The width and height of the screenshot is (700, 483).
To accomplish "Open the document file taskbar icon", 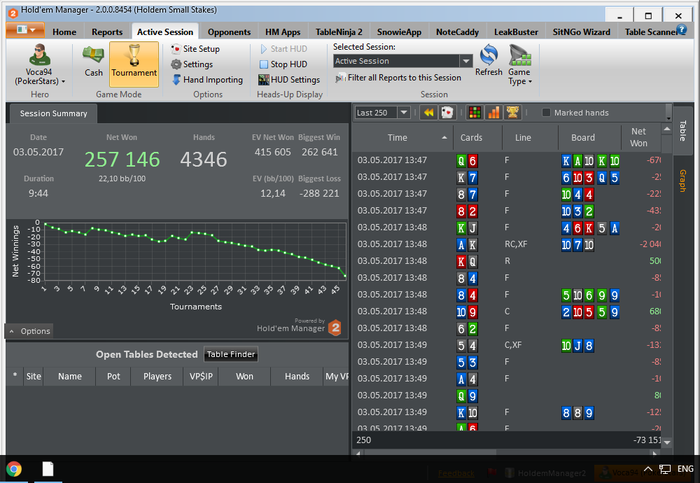I will [48, 469].
